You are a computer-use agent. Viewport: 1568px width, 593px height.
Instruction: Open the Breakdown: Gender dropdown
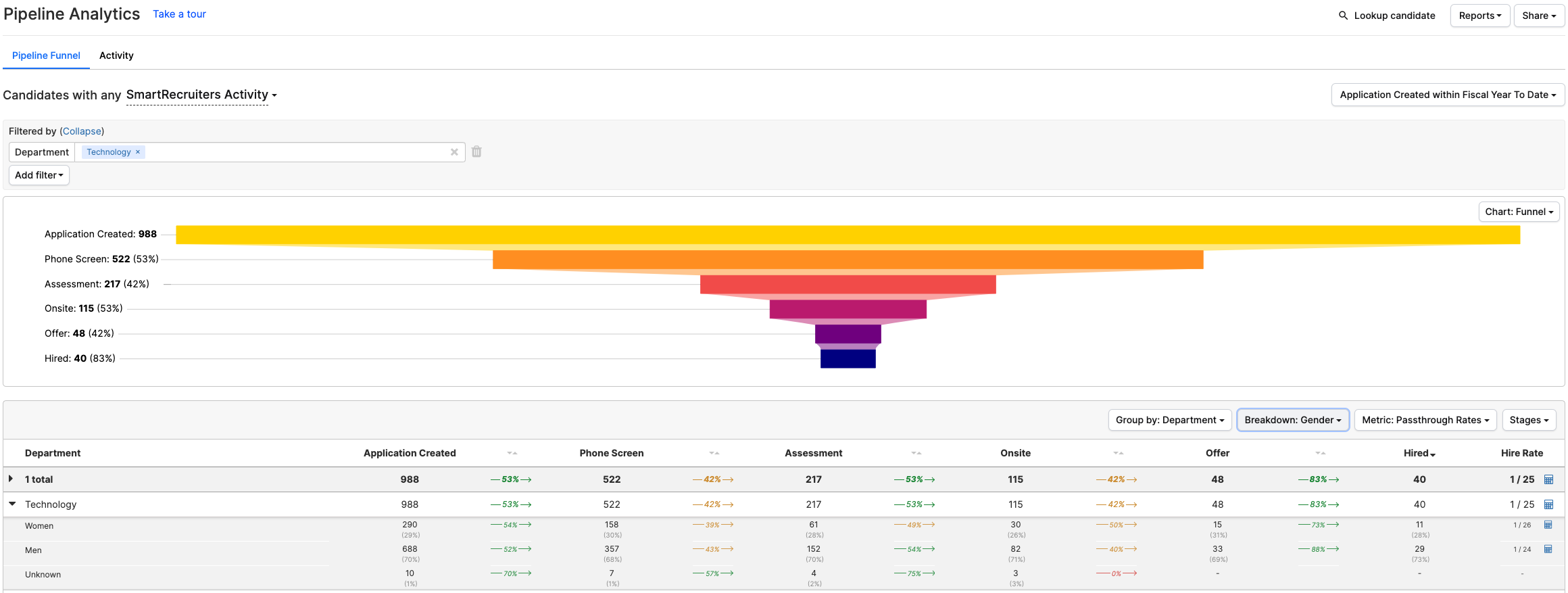click(1292, 420)
